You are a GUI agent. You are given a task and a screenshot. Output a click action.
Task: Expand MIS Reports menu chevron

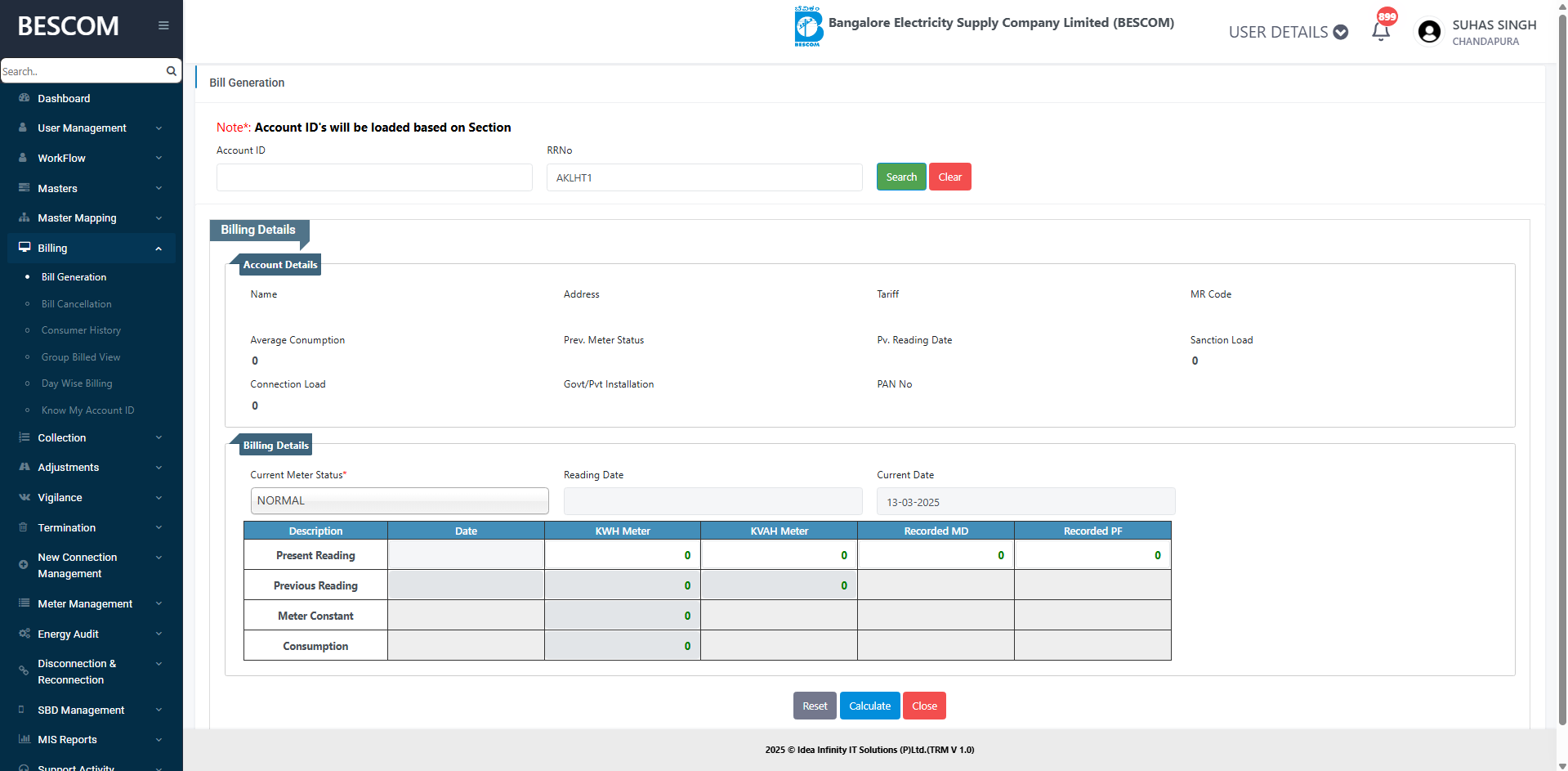(159, 740)
